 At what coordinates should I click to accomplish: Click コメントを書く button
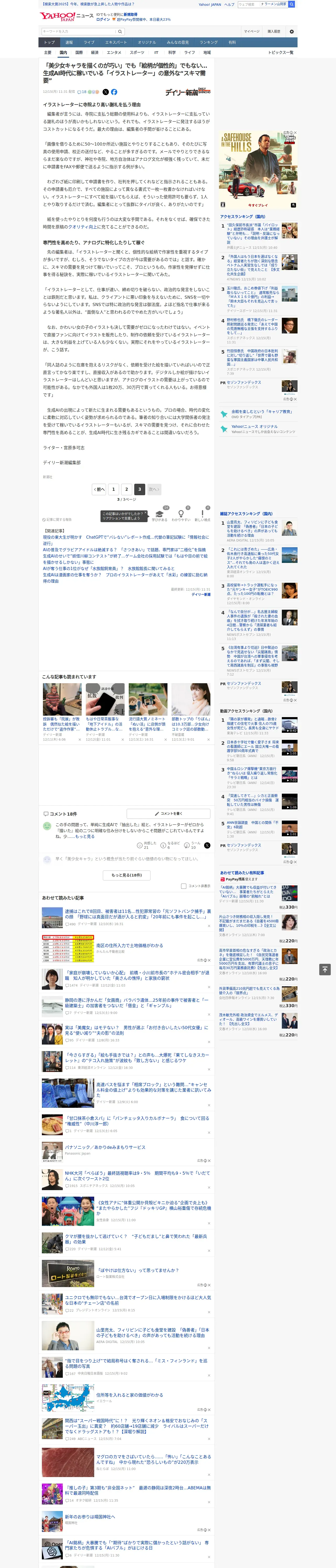[168, 813]
